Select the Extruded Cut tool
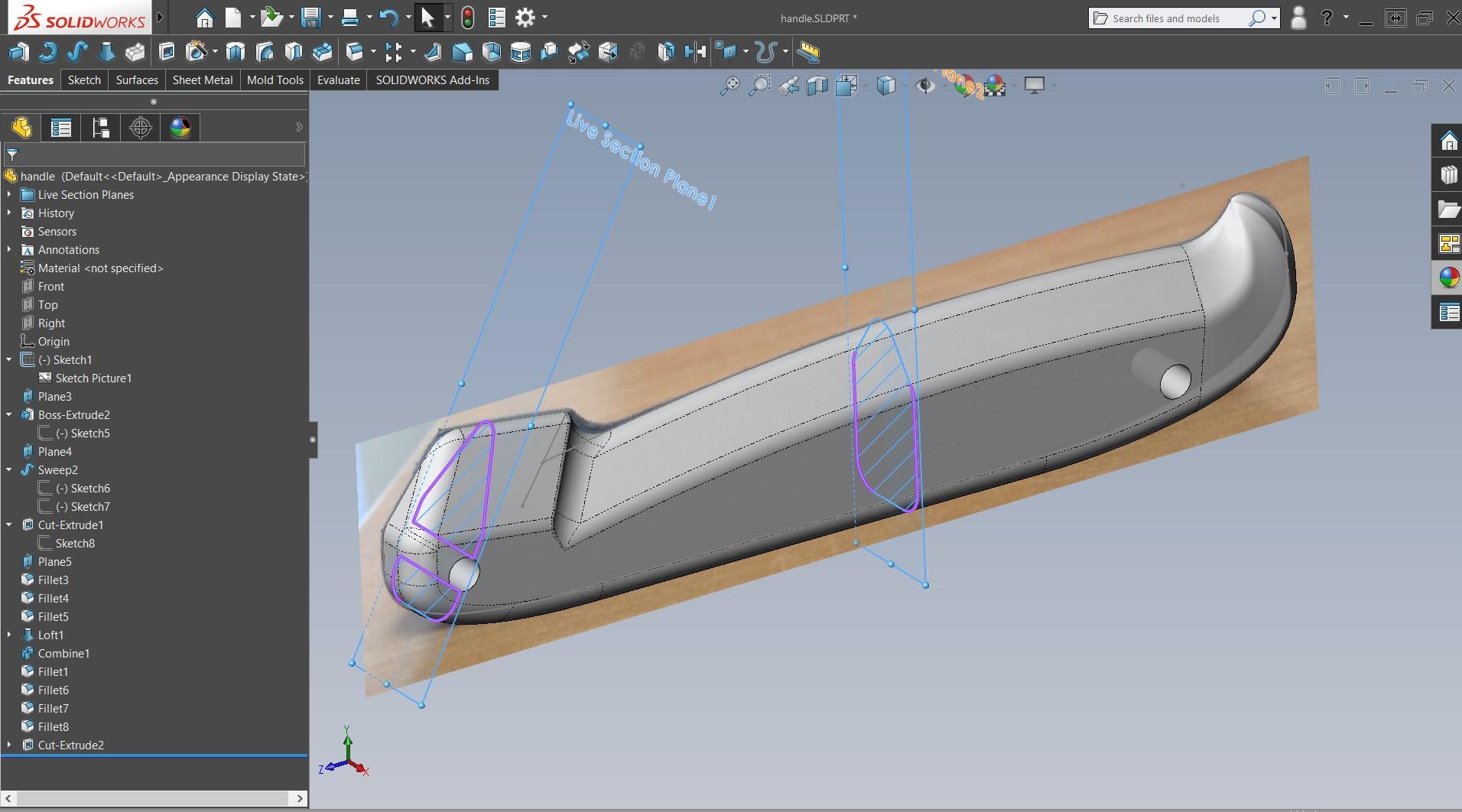 (167, 52)
